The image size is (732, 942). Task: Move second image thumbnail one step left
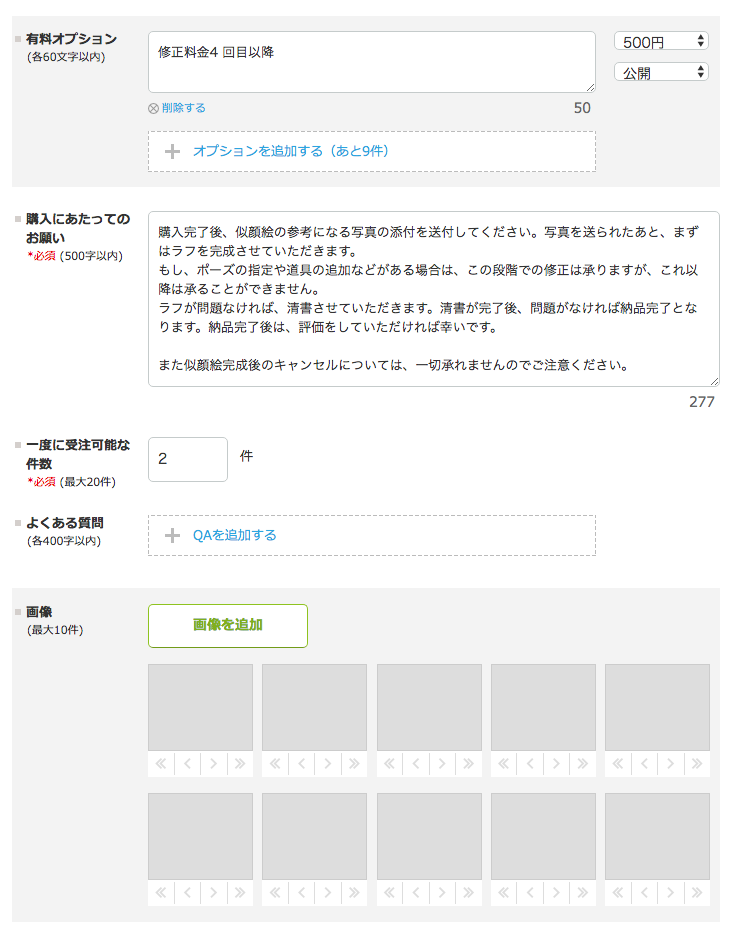[x=302, y=764]
